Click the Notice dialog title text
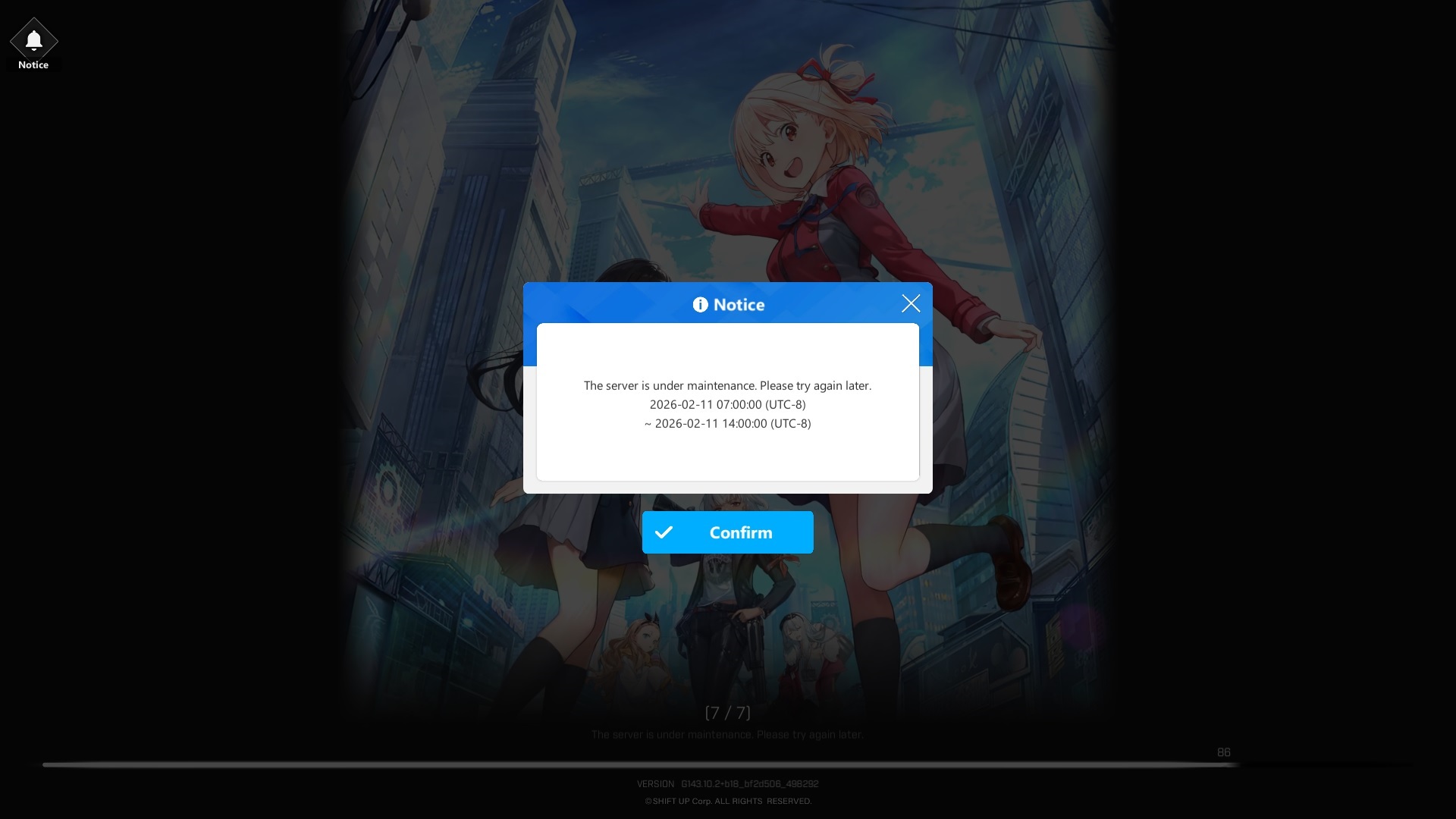 (739, 305)
